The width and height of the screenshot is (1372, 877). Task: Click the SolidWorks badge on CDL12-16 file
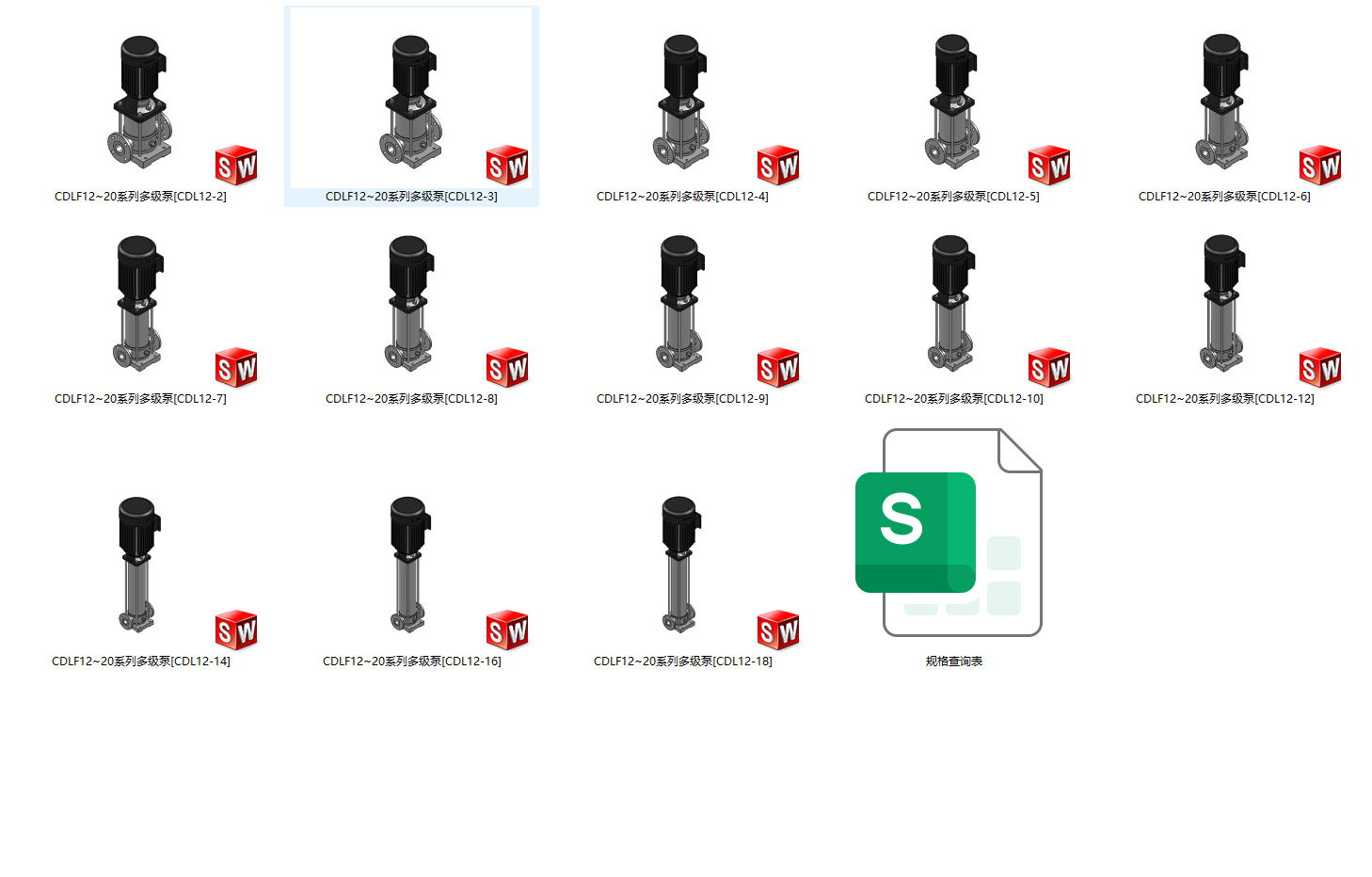(507, 630)
